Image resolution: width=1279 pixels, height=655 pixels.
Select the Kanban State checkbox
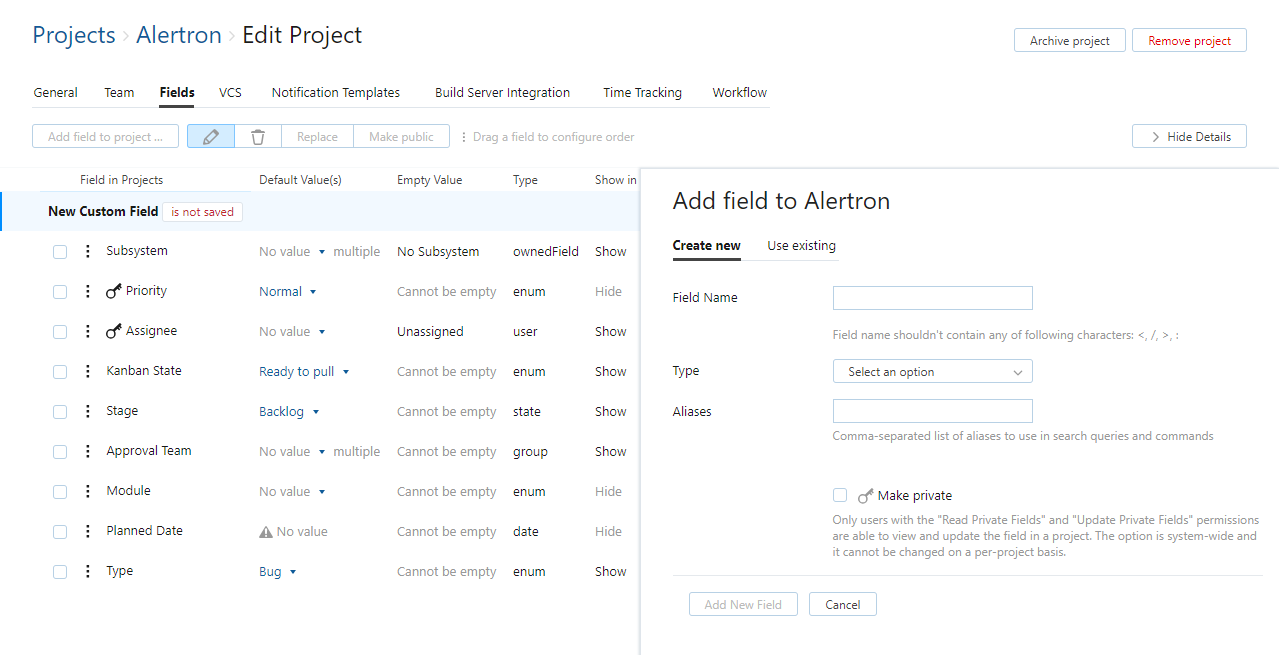point(60,371)
